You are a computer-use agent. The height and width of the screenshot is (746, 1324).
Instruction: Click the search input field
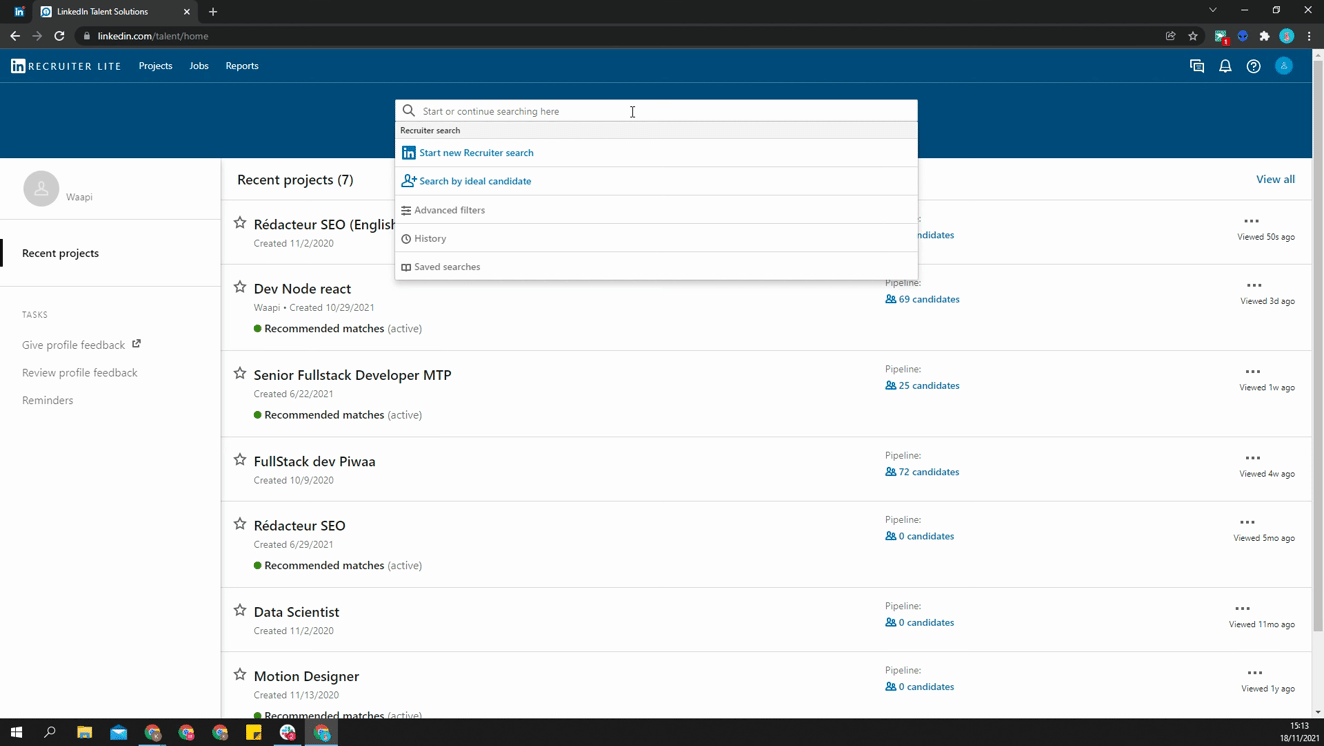[x=656, y=111]
